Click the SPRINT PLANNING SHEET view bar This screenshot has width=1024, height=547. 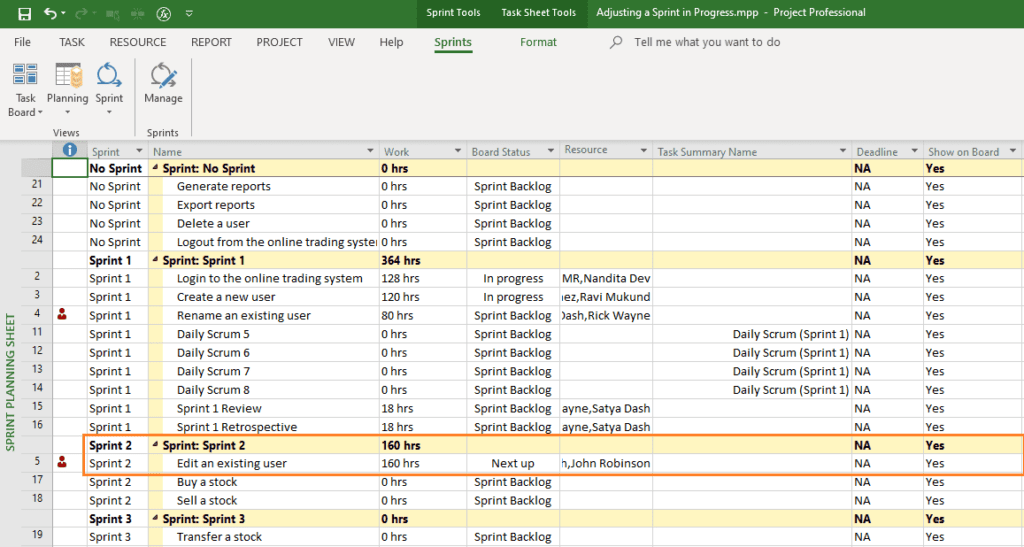(x=10, y=383)
